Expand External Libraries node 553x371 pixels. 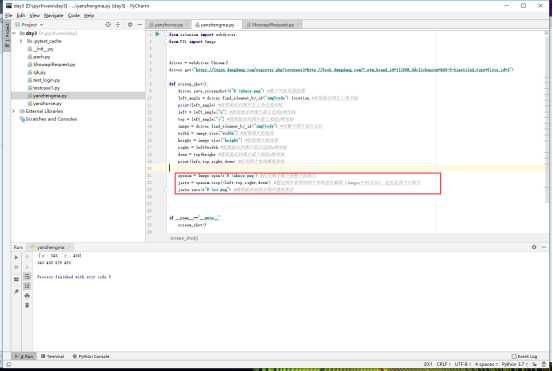coord(14,111)
